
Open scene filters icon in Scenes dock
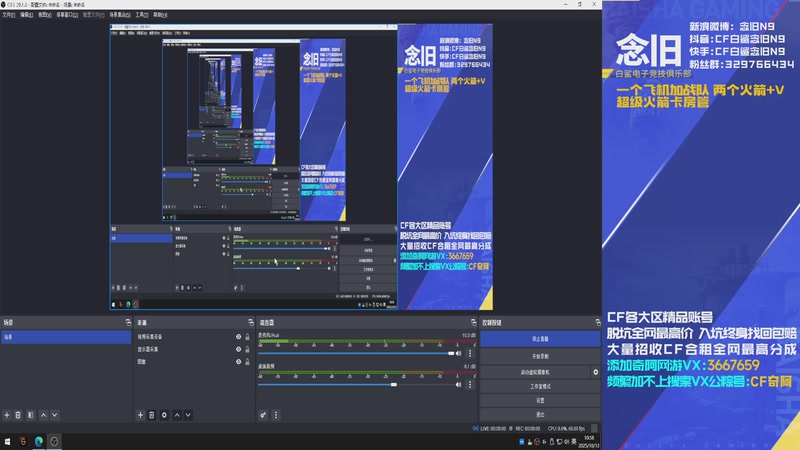tap(31, 415)
